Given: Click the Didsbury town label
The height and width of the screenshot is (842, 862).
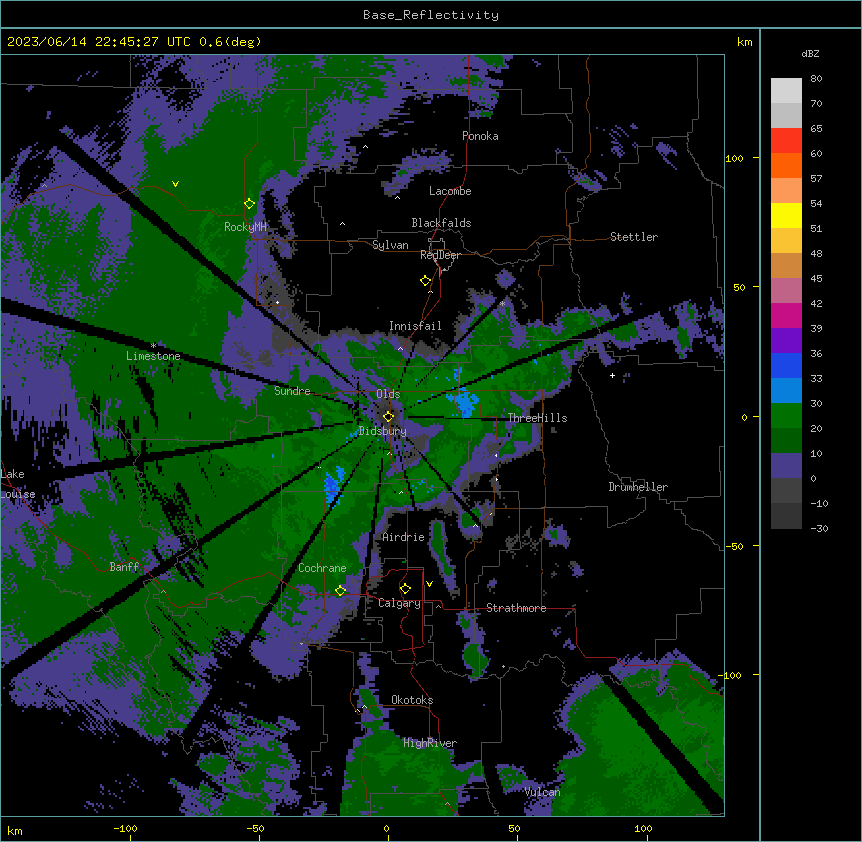Looking at the screenshot, I should (383, 431).
